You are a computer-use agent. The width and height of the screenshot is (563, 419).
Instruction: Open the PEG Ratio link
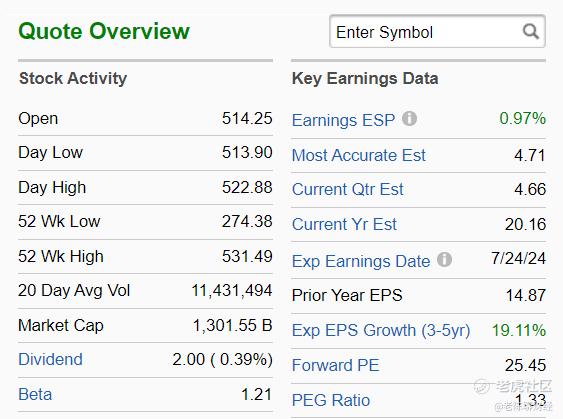pos(331,400)
